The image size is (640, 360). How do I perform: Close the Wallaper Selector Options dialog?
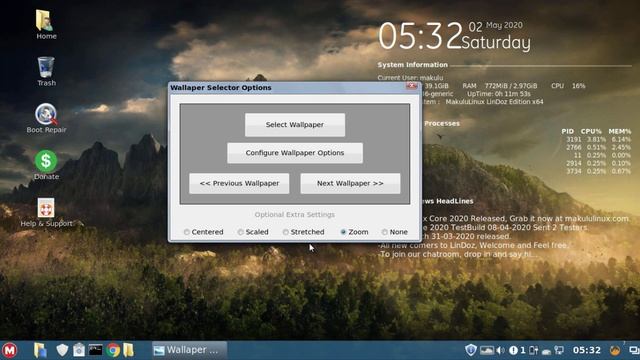[x=411, y=86]
